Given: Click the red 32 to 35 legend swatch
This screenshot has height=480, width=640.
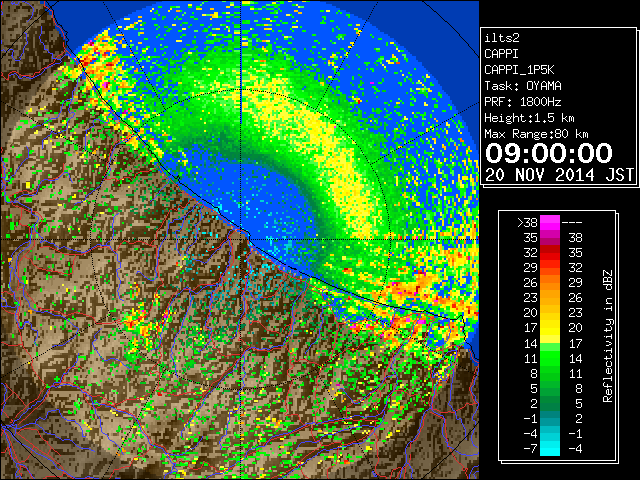Looking at the screenshot, I should coord(550,253).
